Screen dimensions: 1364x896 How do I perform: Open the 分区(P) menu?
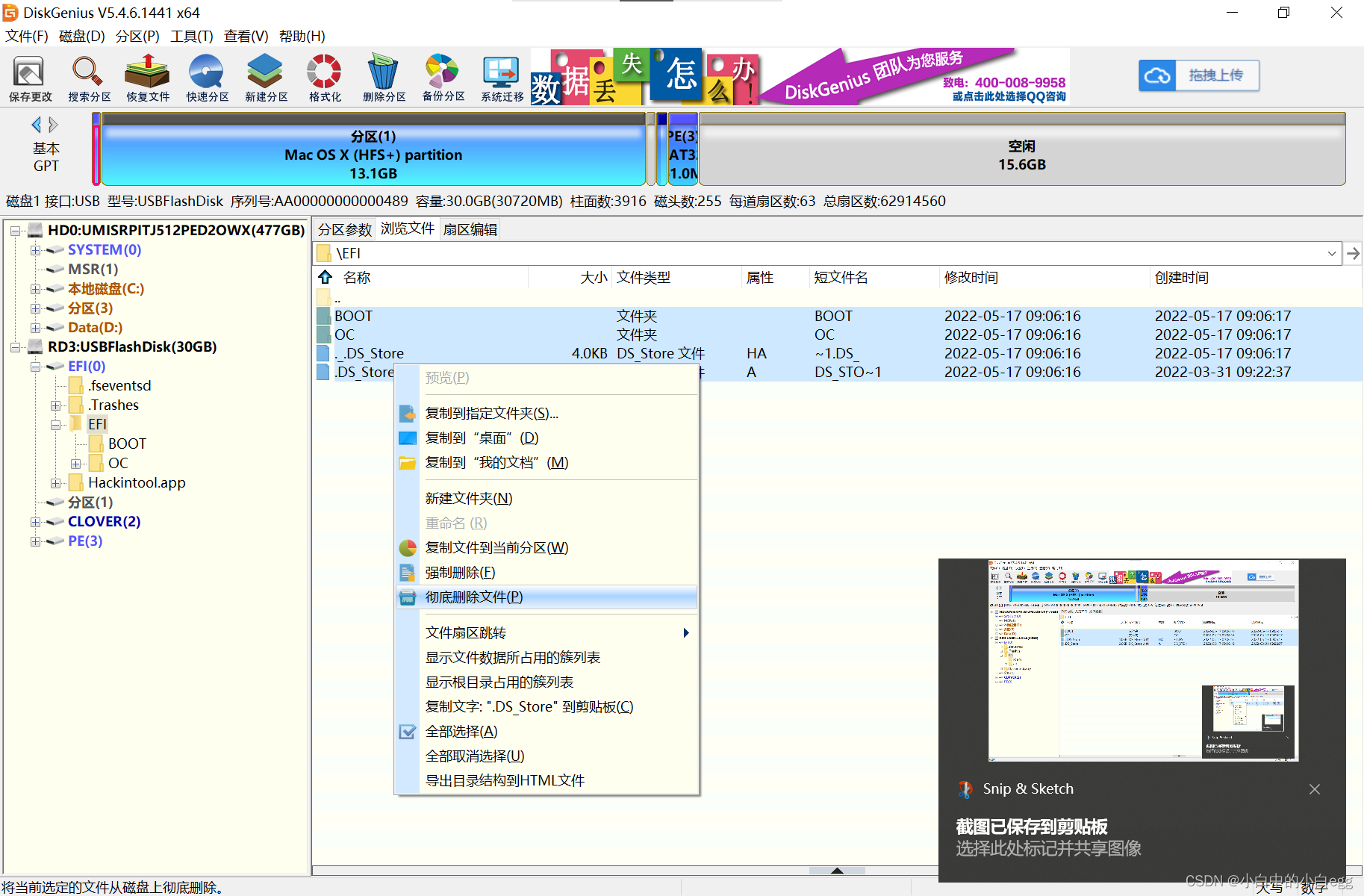pos(137,36)
